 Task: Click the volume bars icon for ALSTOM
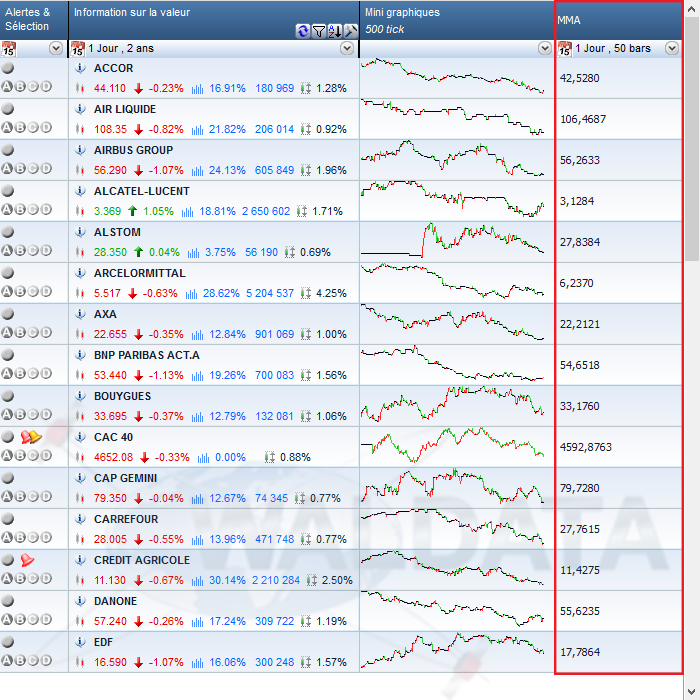tap(193, 252)
